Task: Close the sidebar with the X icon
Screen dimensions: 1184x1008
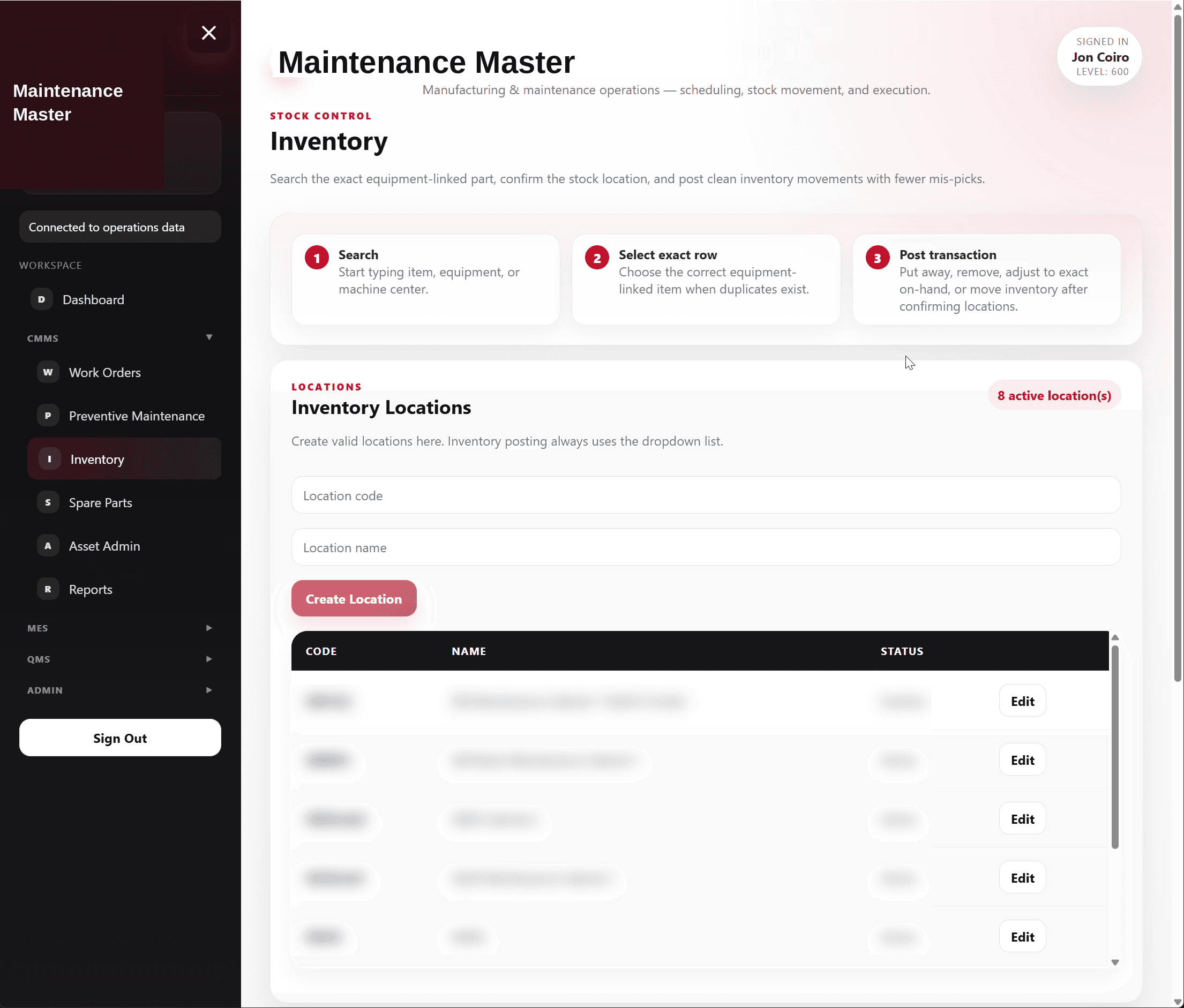Action: click(208, 33)
